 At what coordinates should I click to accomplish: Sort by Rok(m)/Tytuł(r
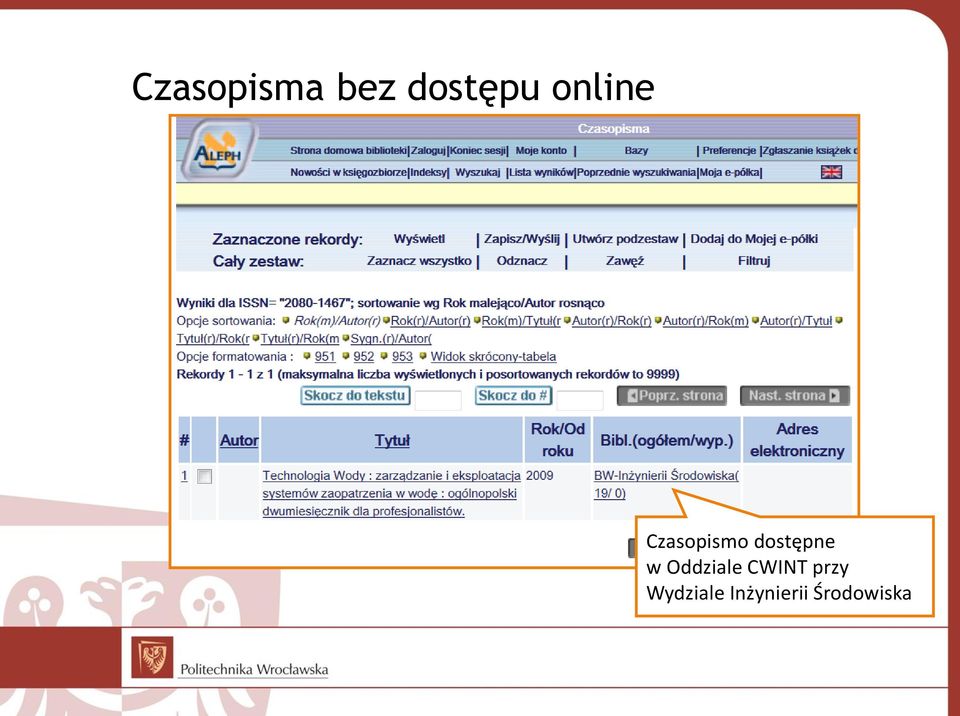(x=521, y=320)
